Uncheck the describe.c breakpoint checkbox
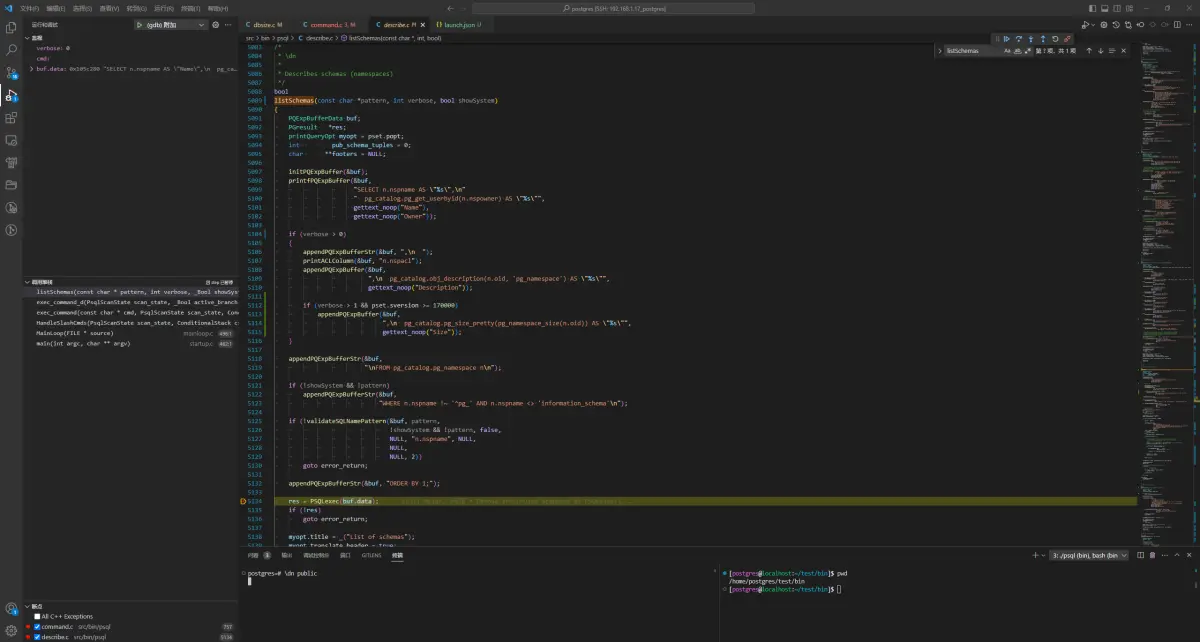 pos(38,636)
